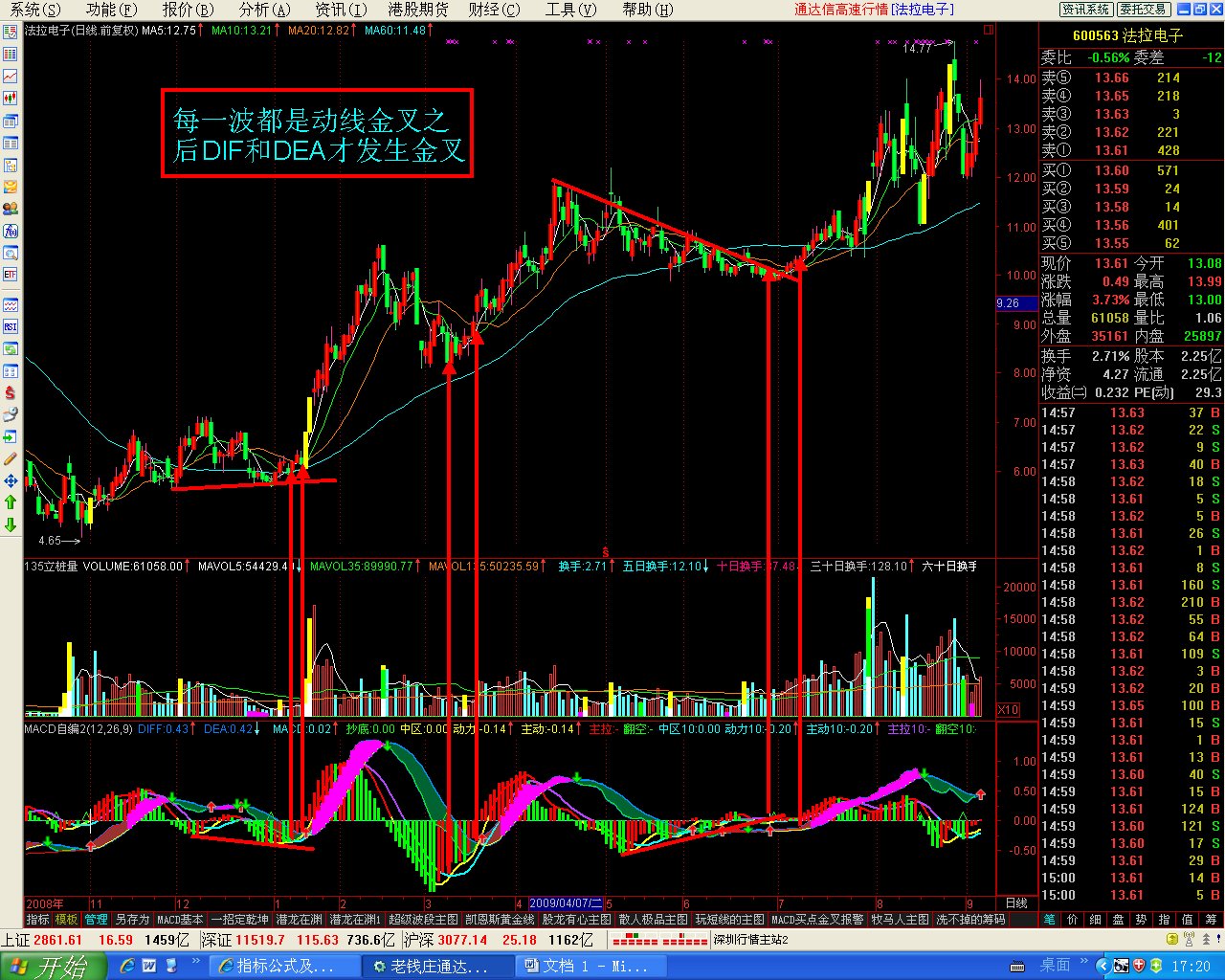
Task: Open the 帮助 menu
Action: [x=648, y=10]
